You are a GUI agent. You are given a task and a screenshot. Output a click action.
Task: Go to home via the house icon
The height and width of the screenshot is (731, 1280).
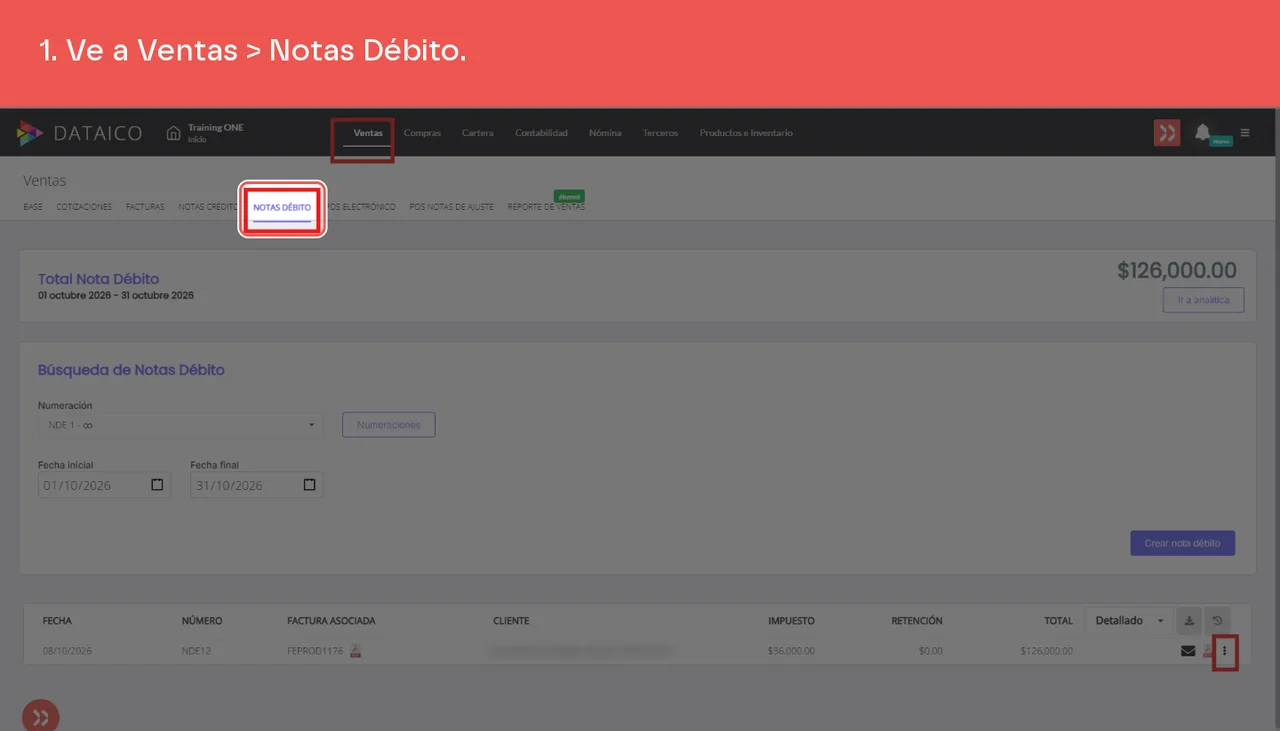[x=174, y=133]
